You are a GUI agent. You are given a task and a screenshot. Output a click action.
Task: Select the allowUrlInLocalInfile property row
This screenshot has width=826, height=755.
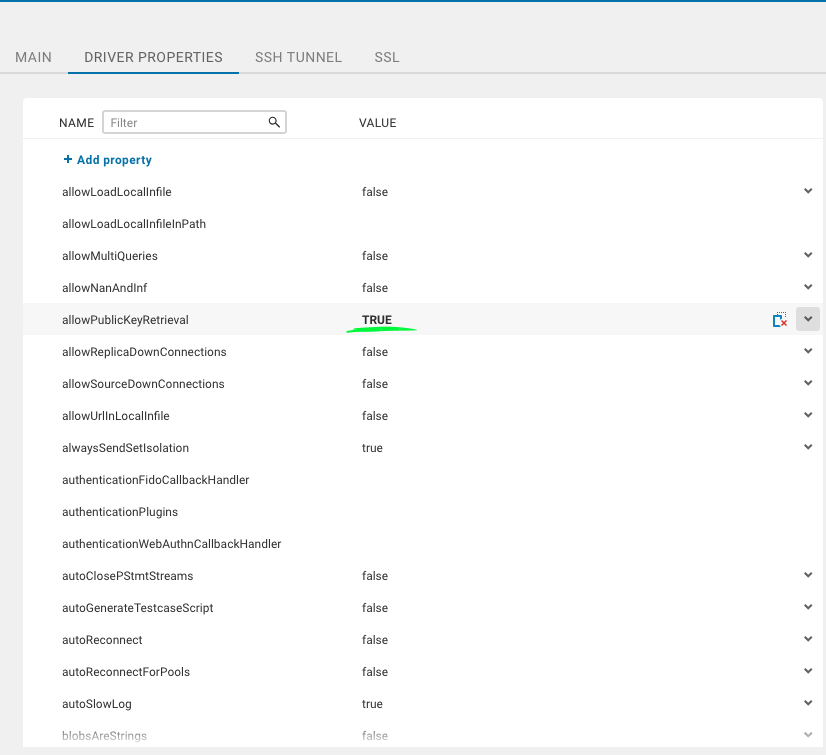click(x=113, y=415)
